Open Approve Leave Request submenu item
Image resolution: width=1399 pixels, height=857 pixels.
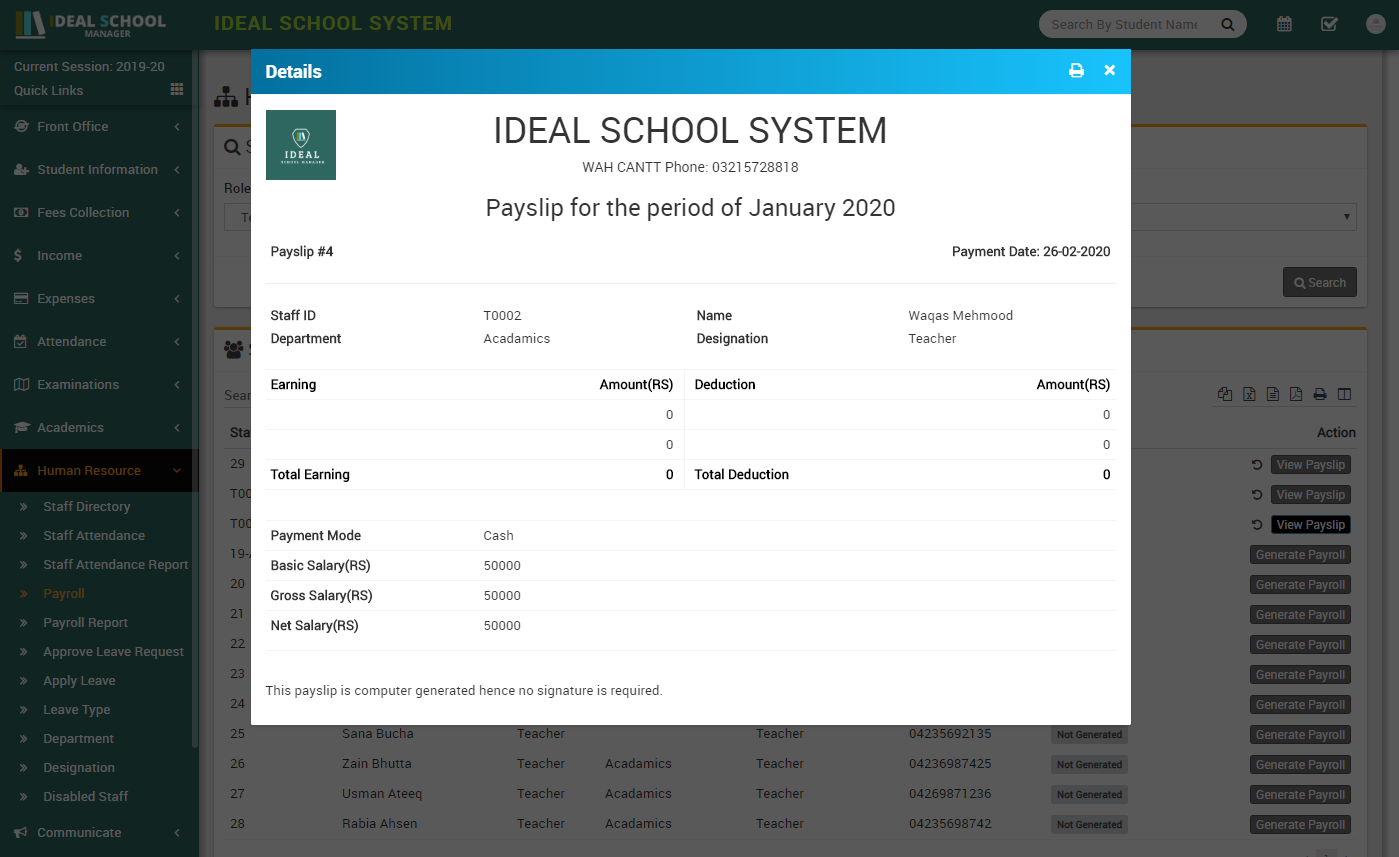coord(114,652)
